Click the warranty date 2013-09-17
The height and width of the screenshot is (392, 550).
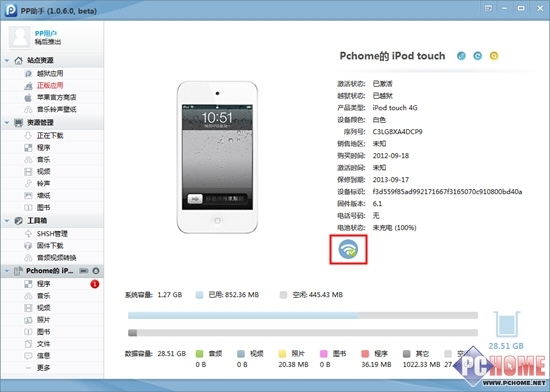tap(391, 180)
